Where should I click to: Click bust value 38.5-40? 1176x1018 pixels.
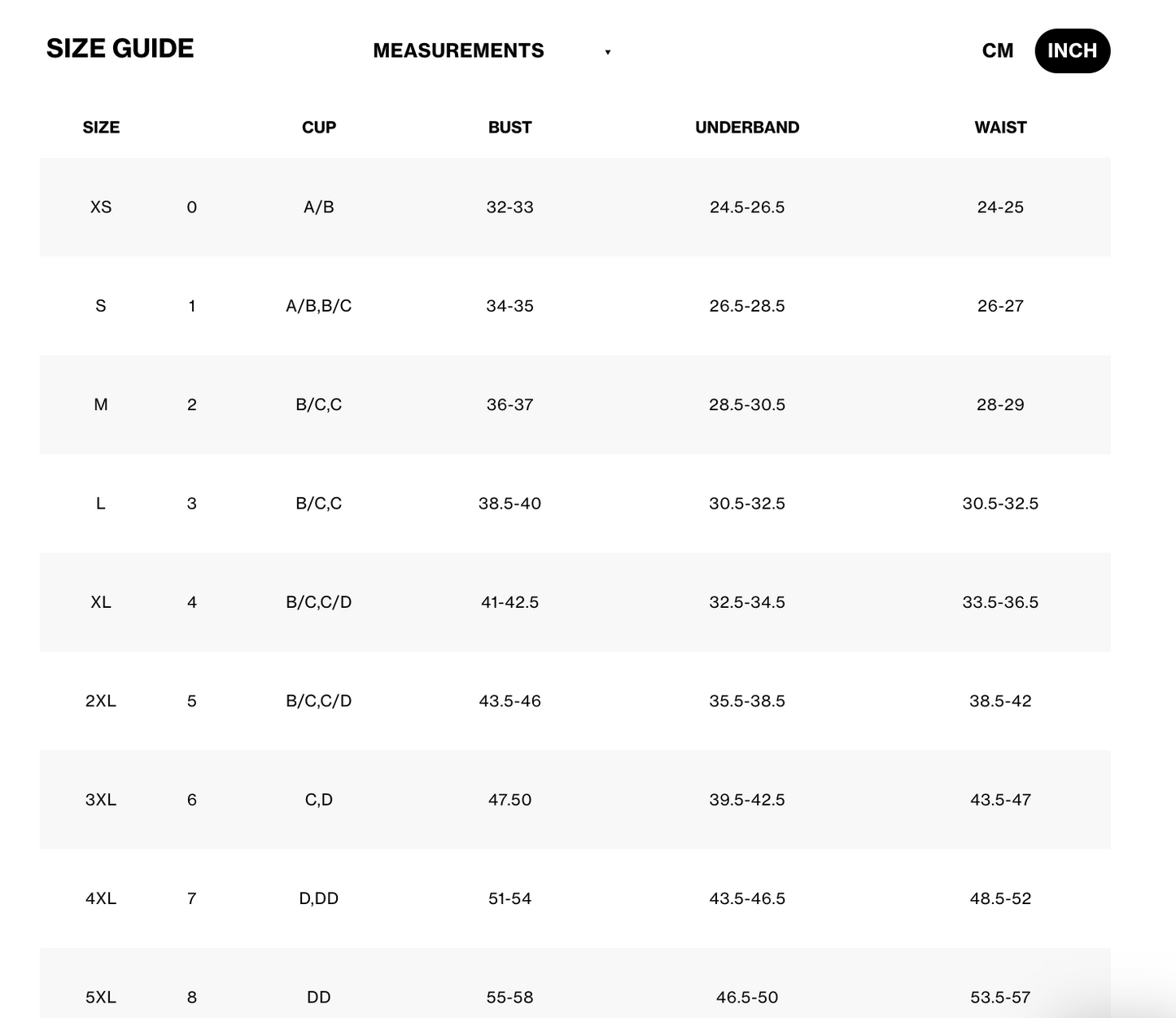(x=509, y=503)
